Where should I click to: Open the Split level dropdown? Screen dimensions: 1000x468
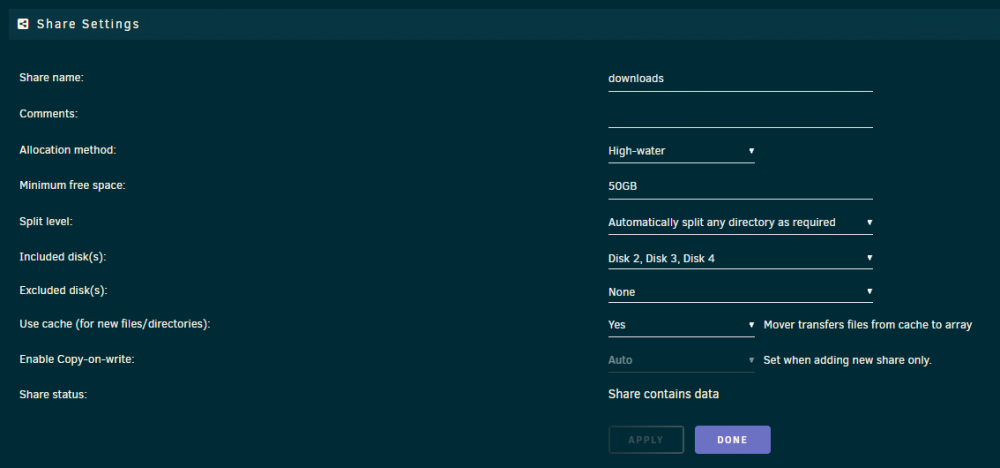coord(740,223)
